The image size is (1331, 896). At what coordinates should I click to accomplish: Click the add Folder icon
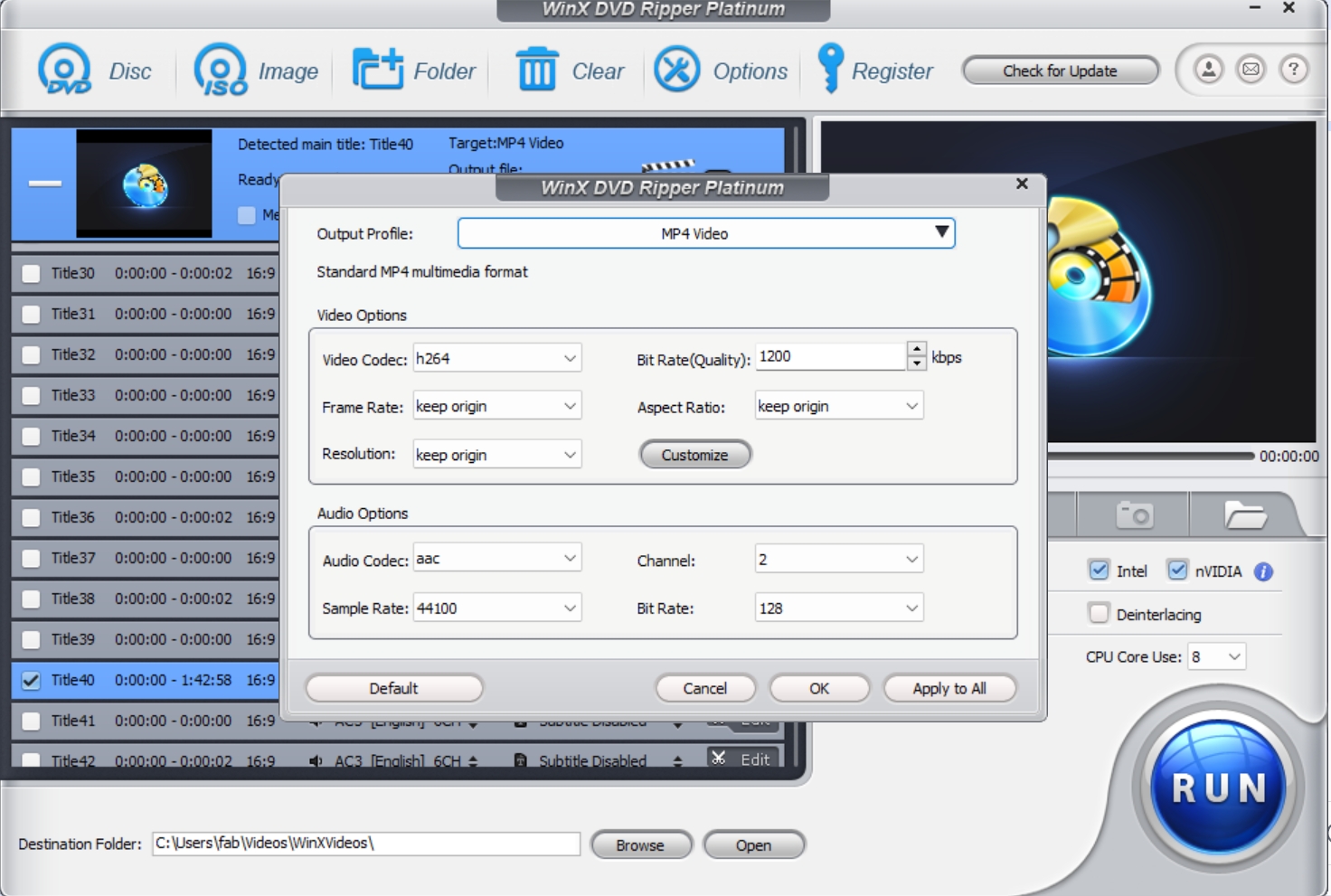coord(377,70)
